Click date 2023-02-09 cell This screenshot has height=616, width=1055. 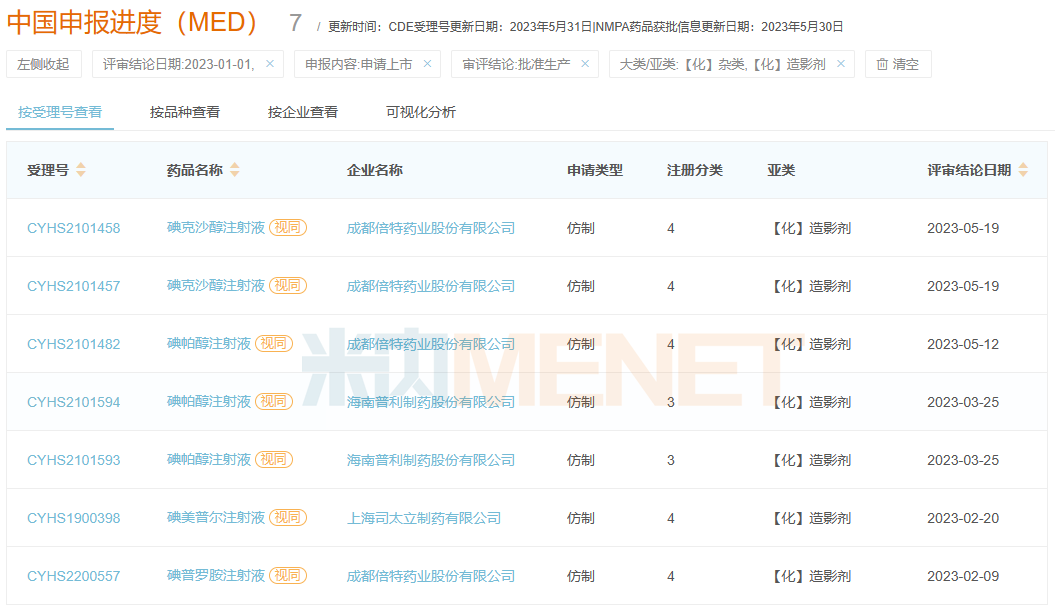(x=963, y=576)
